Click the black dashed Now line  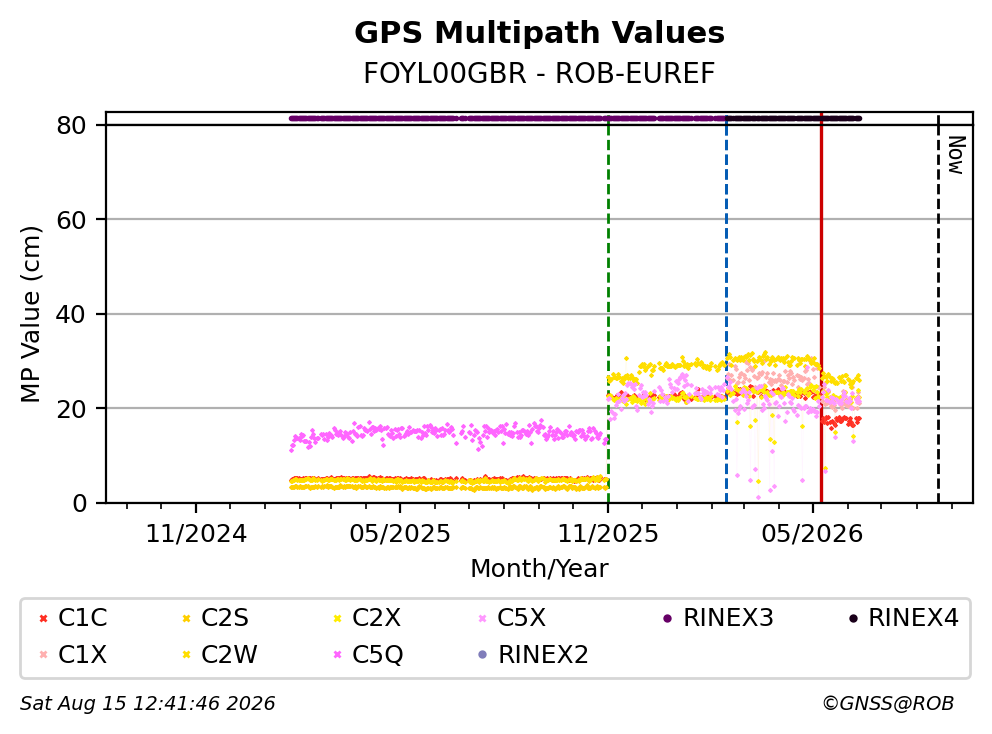pos(938,308)
